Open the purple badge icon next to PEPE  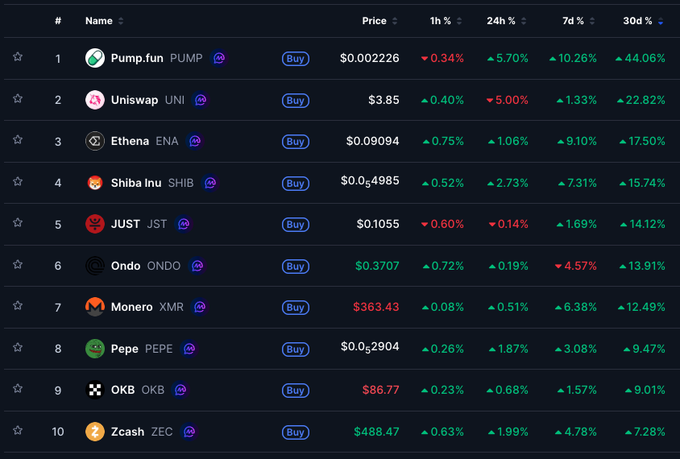click(189, 349)
